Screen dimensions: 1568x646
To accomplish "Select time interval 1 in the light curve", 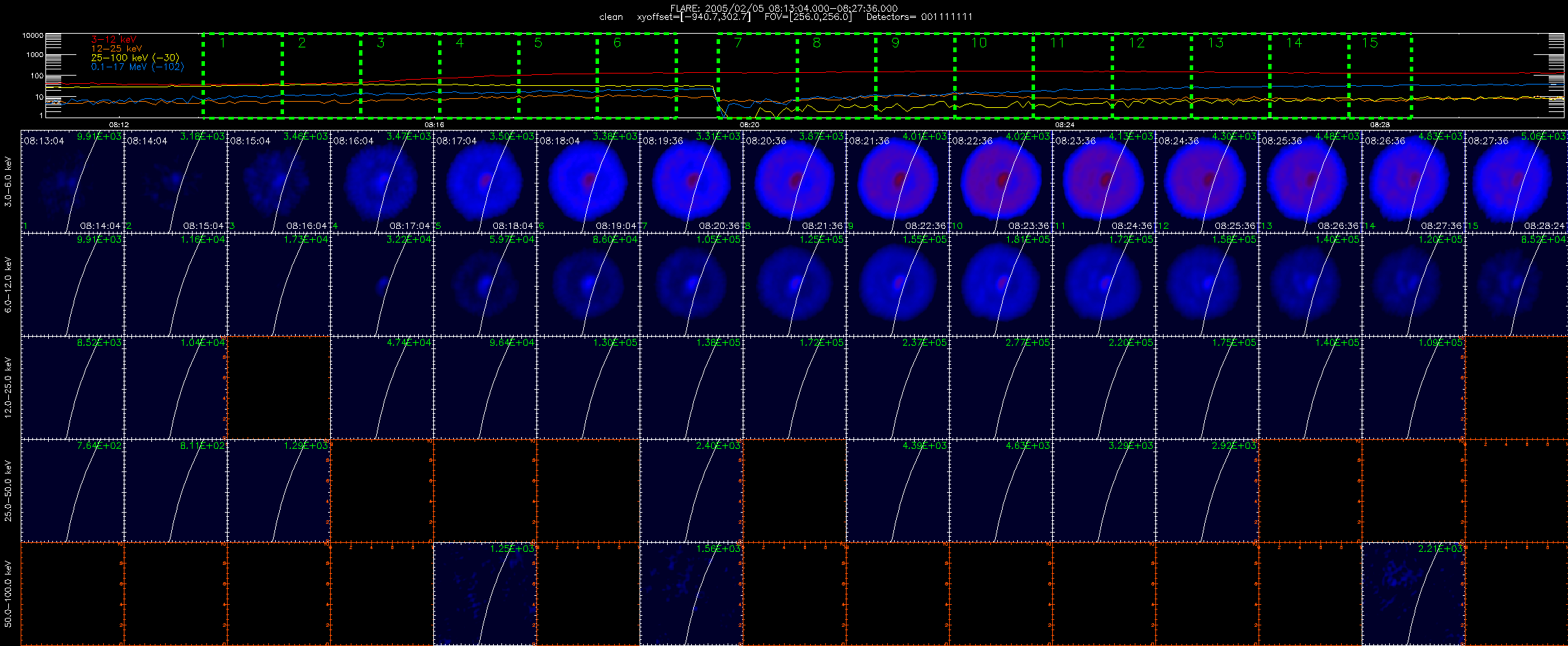I will (x=242, y=75).
